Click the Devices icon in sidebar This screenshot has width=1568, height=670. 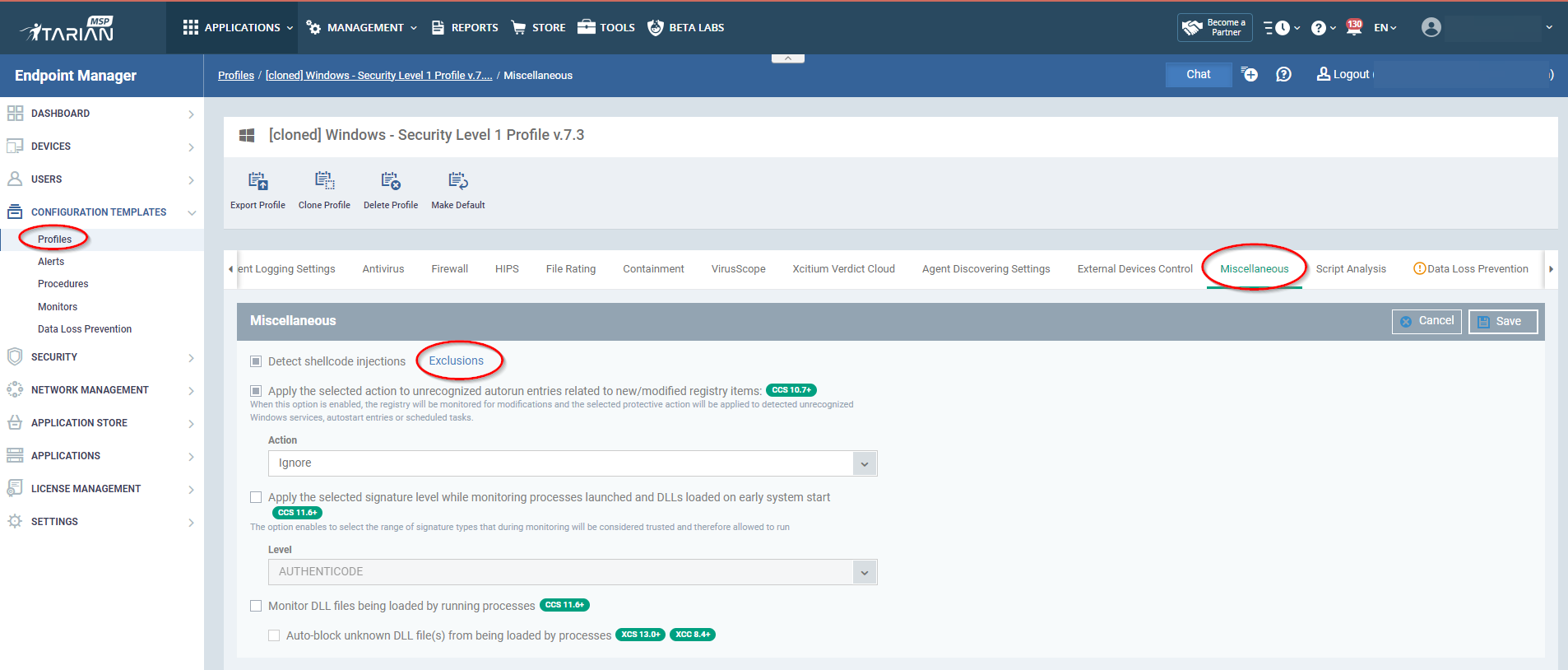tap(15, 147)
